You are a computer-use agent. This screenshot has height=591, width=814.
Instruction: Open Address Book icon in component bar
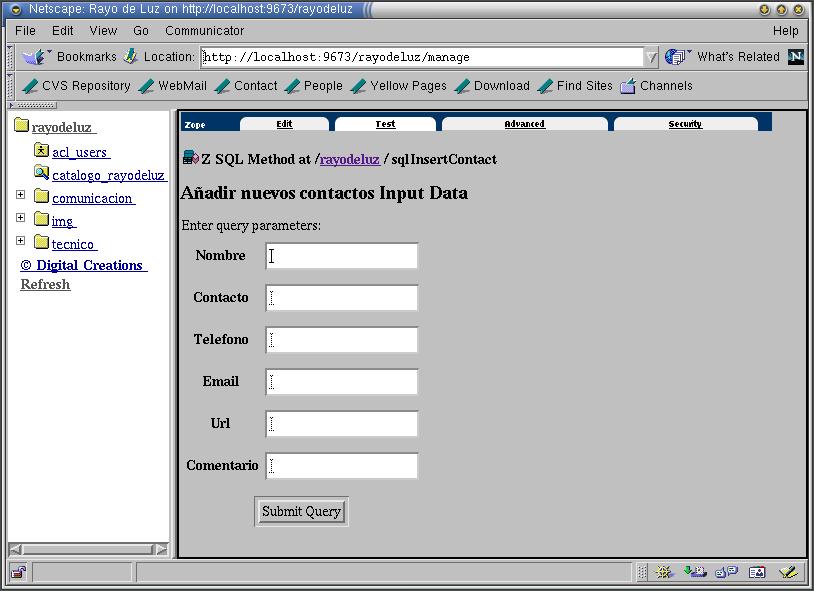[757, 572]
